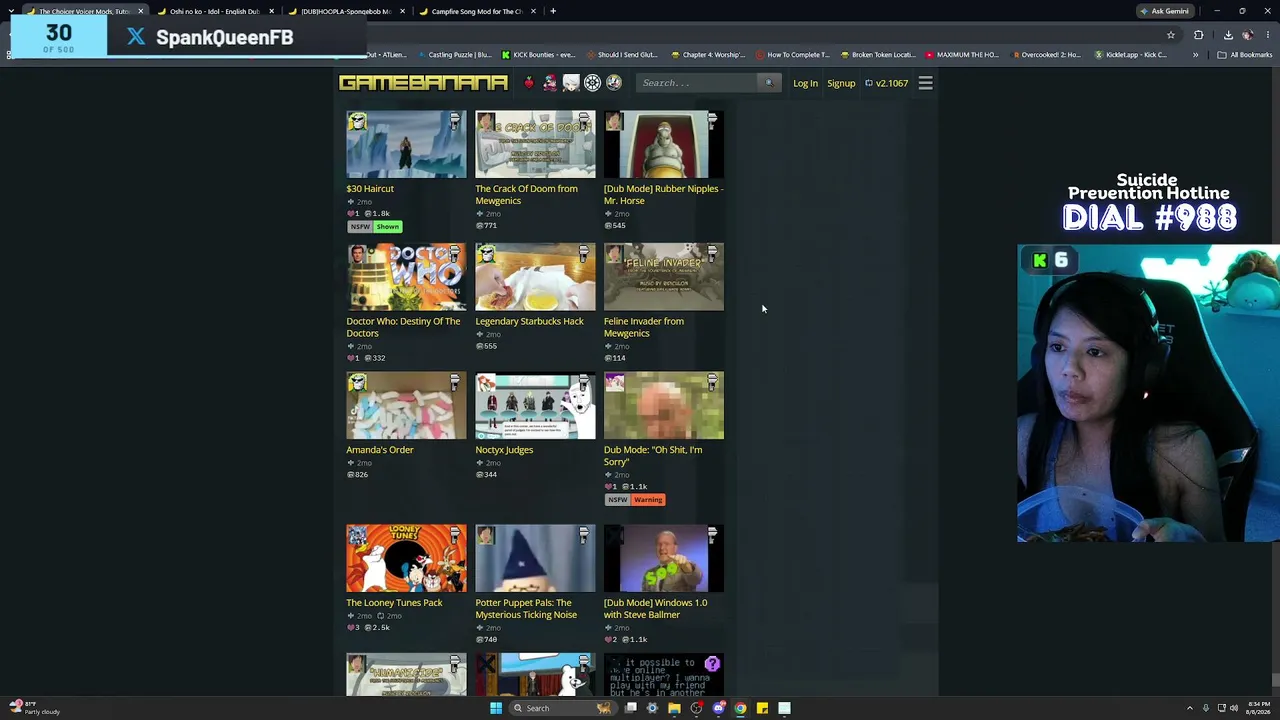This screenshot has width=1280, height=720.
Task: Show hidden system tray icons
Action: [x=1190, y=708]
